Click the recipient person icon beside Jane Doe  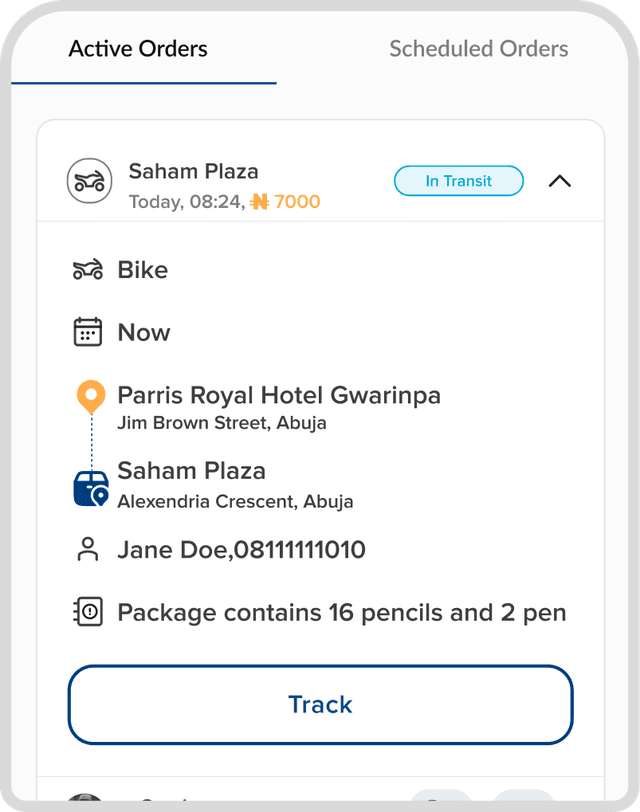(88, 549)
